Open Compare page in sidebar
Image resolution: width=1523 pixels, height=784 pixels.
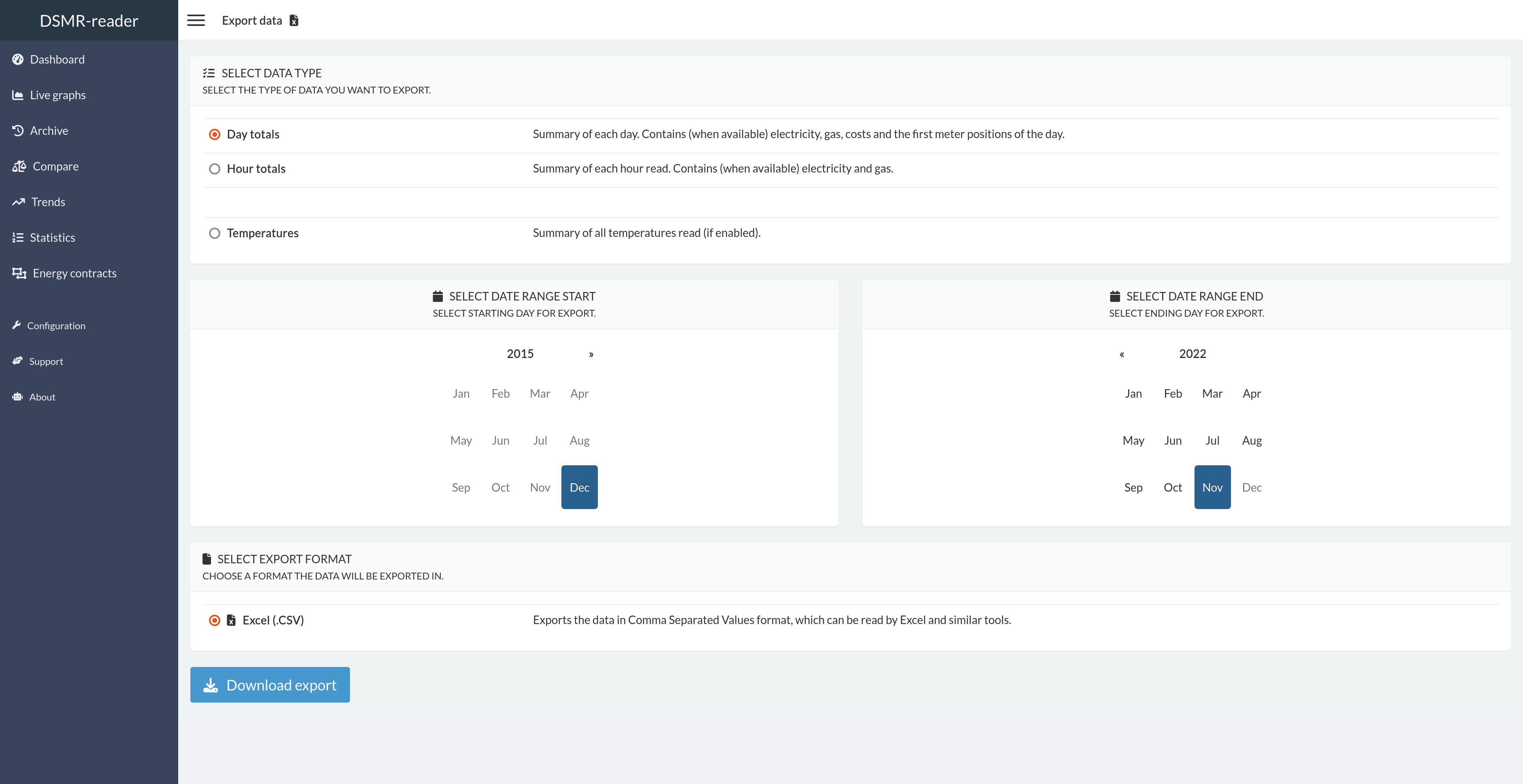[x=89, y=166]
